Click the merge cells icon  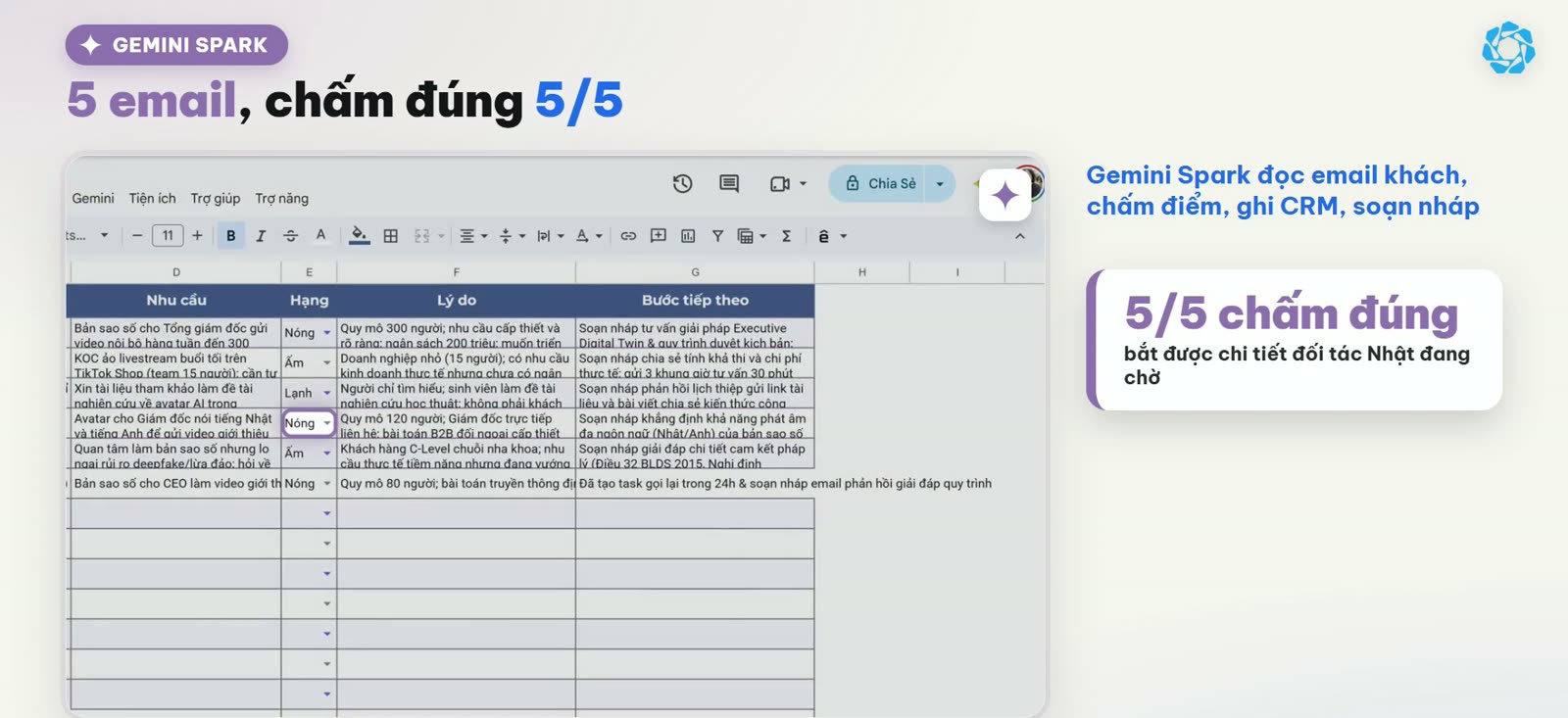[x=422, y=236]
